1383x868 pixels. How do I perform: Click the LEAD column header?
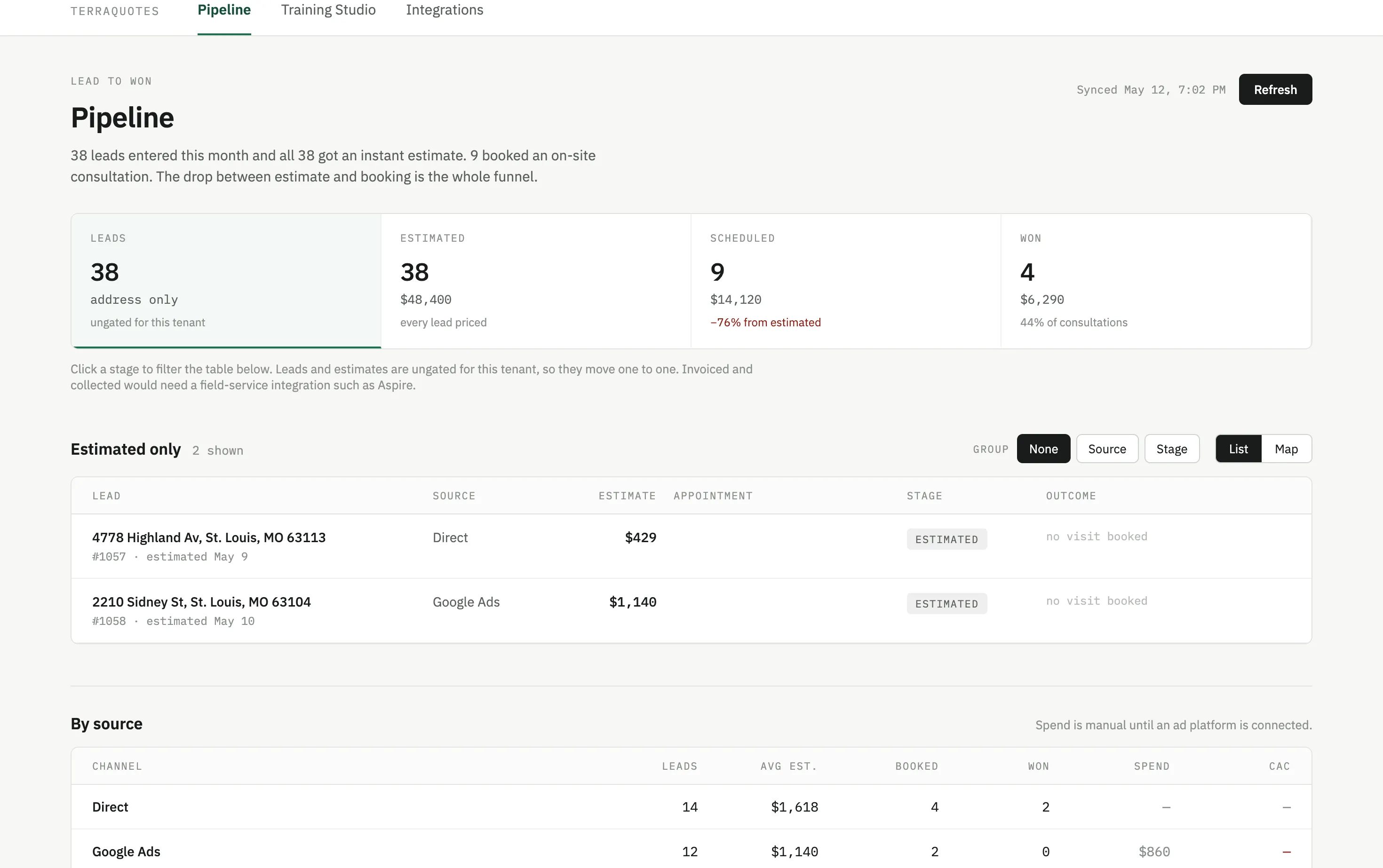click(106, 496)
